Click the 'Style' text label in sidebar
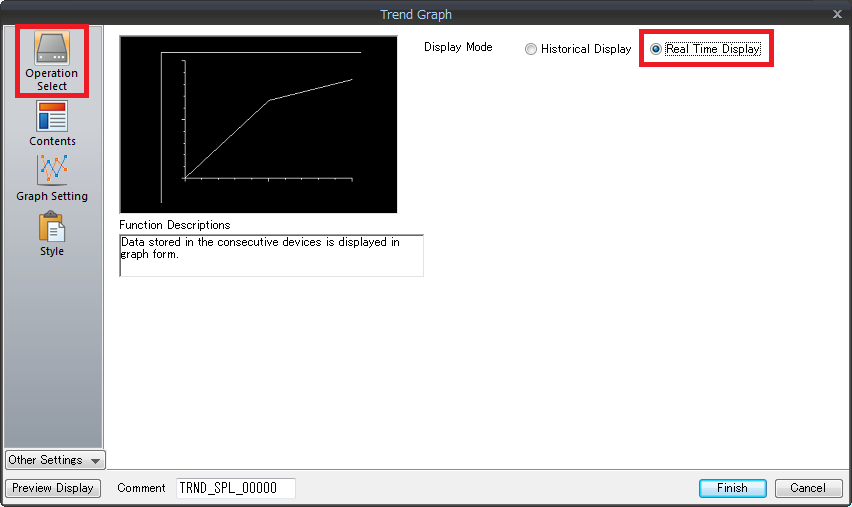Image resolution: width=852 pixels, height=507 pixels. [x=52, y=251]
